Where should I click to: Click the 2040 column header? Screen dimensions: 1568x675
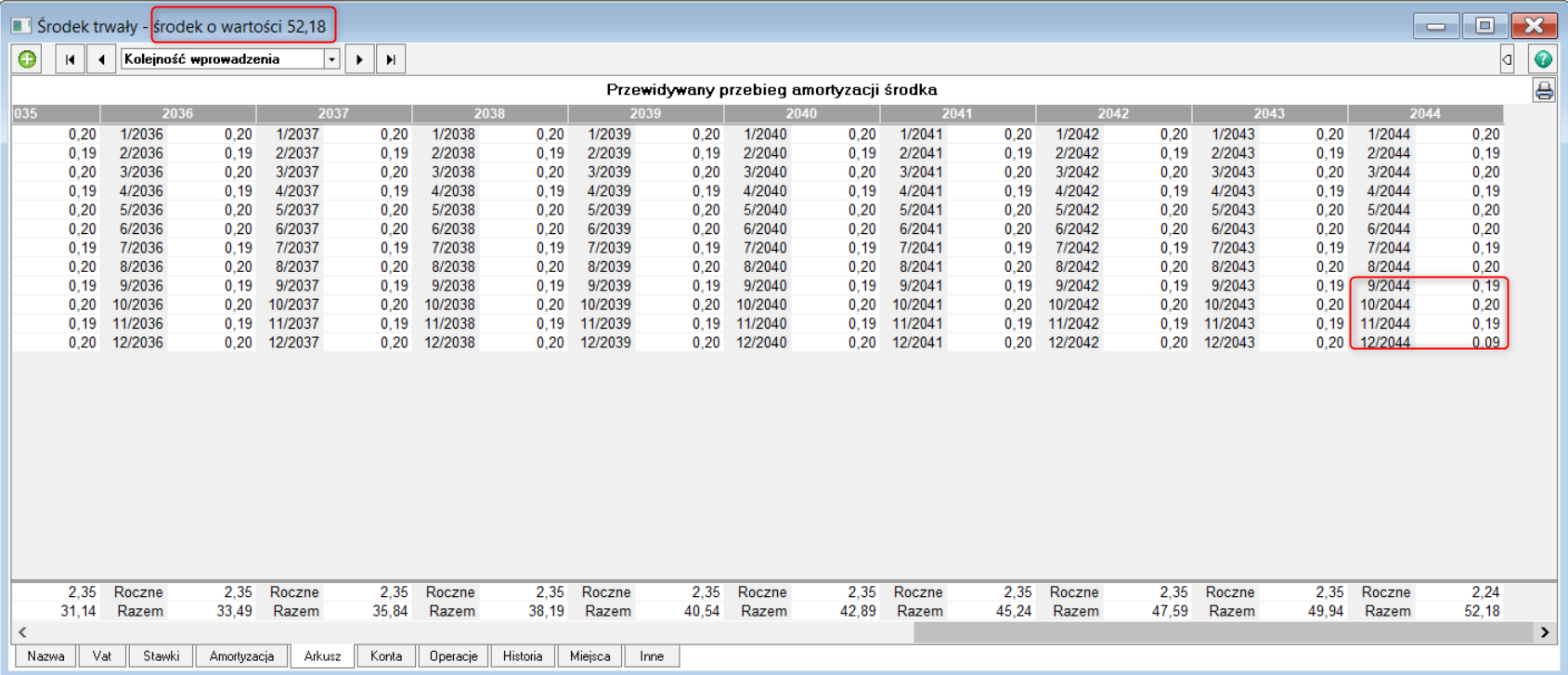(x=801, y=113)
